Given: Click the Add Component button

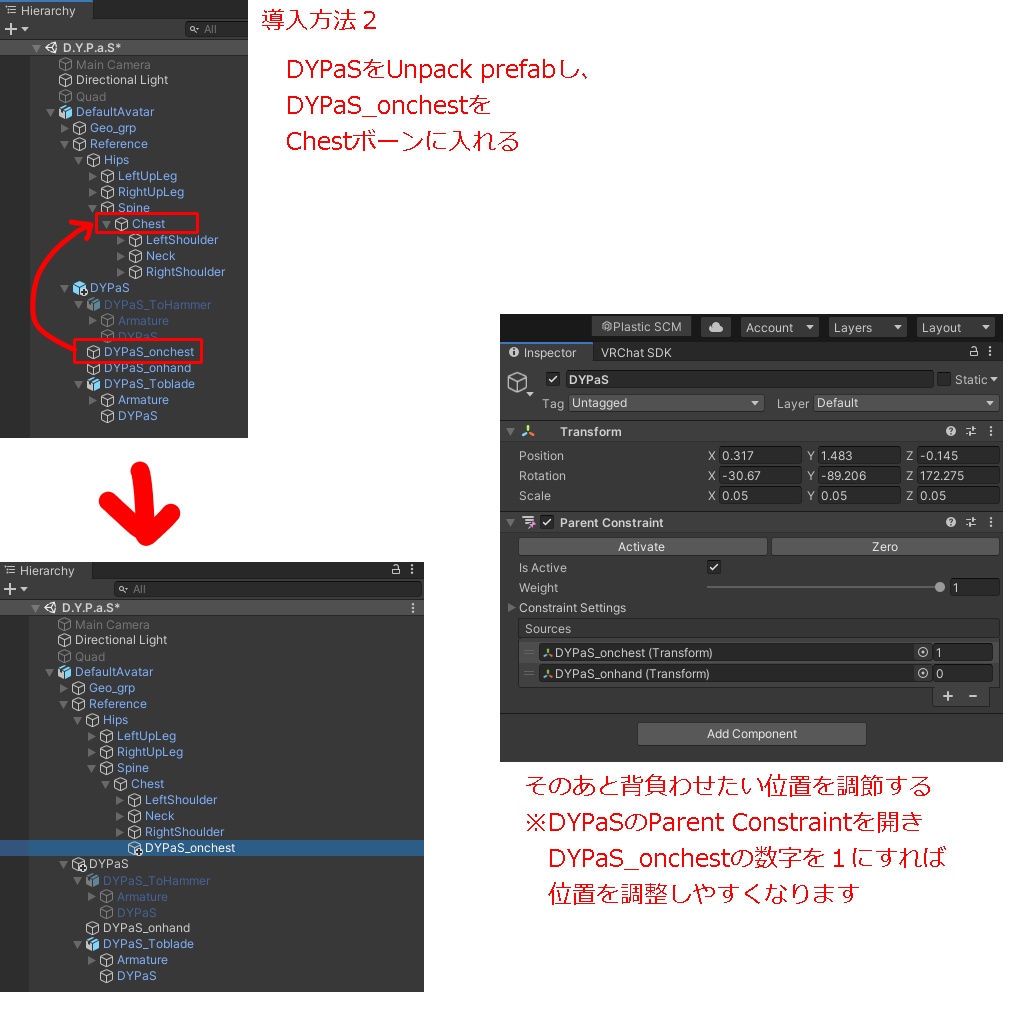Looking at the screenshot, I should (751, 733).
